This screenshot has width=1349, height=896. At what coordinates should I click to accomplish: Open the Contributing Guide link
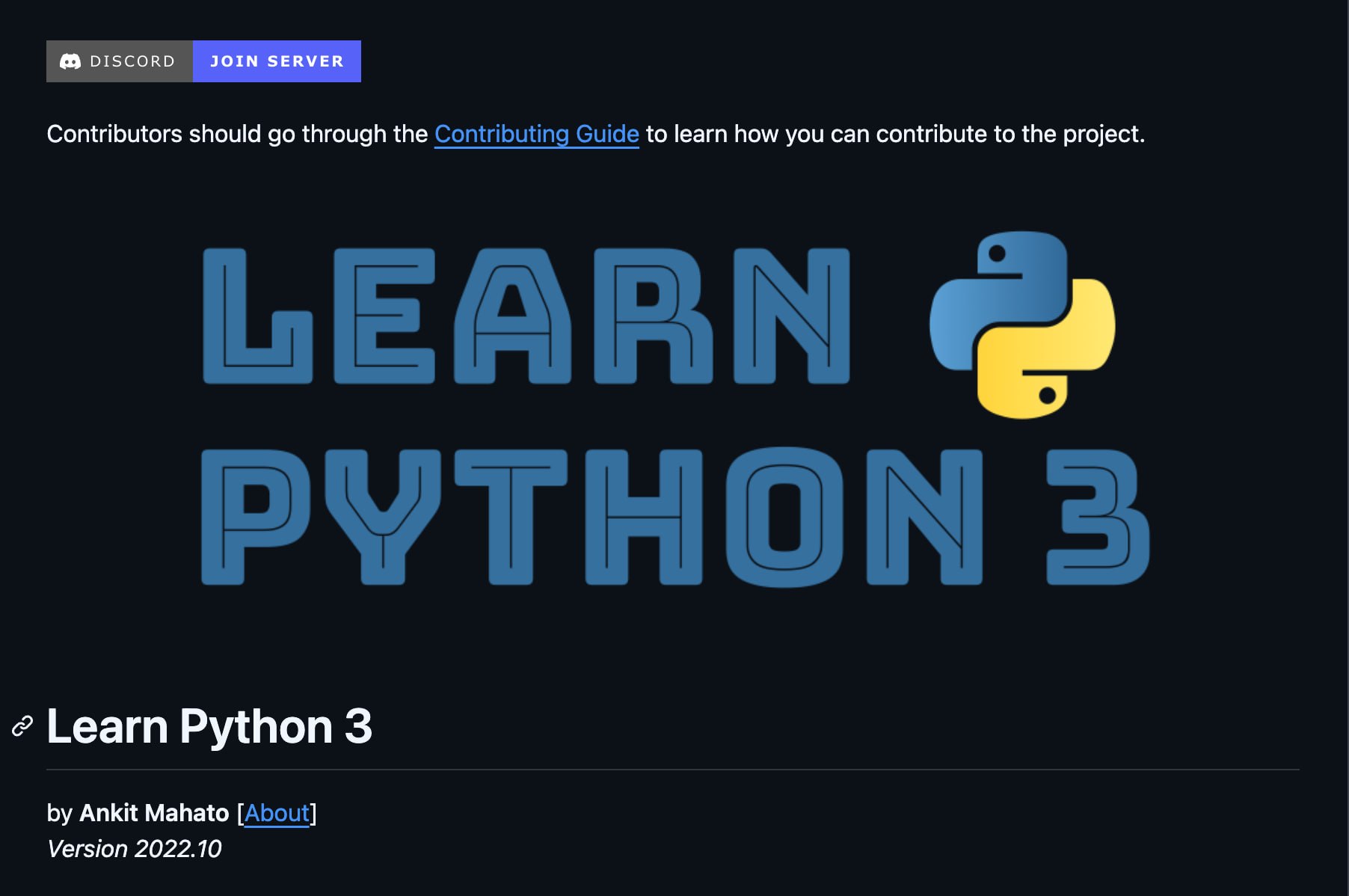click(x=536, y=134)
